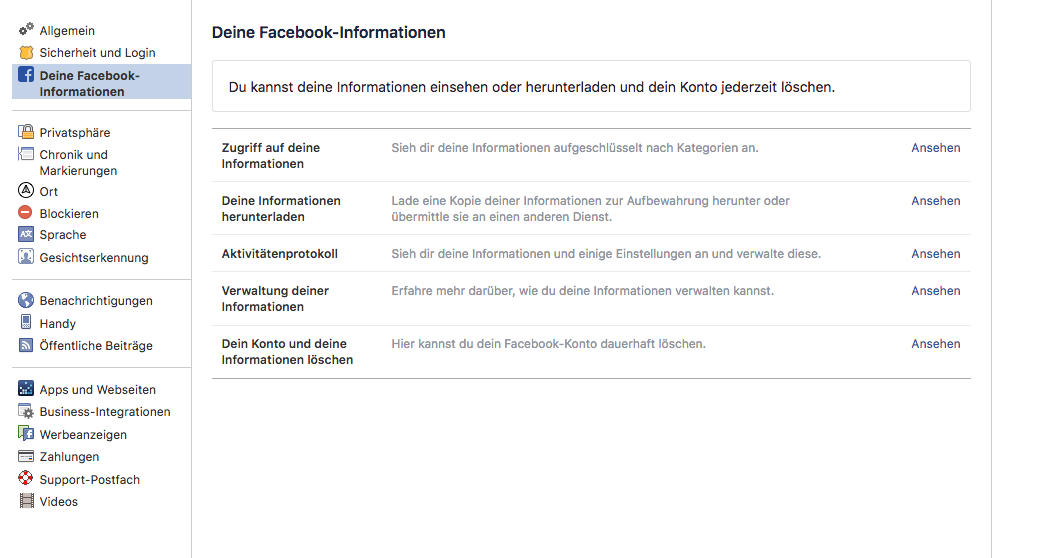This screenshot has height=558, width=1038.
Task: Click the globe icon for Benachrichtigungen
Action: click(26, 300)
